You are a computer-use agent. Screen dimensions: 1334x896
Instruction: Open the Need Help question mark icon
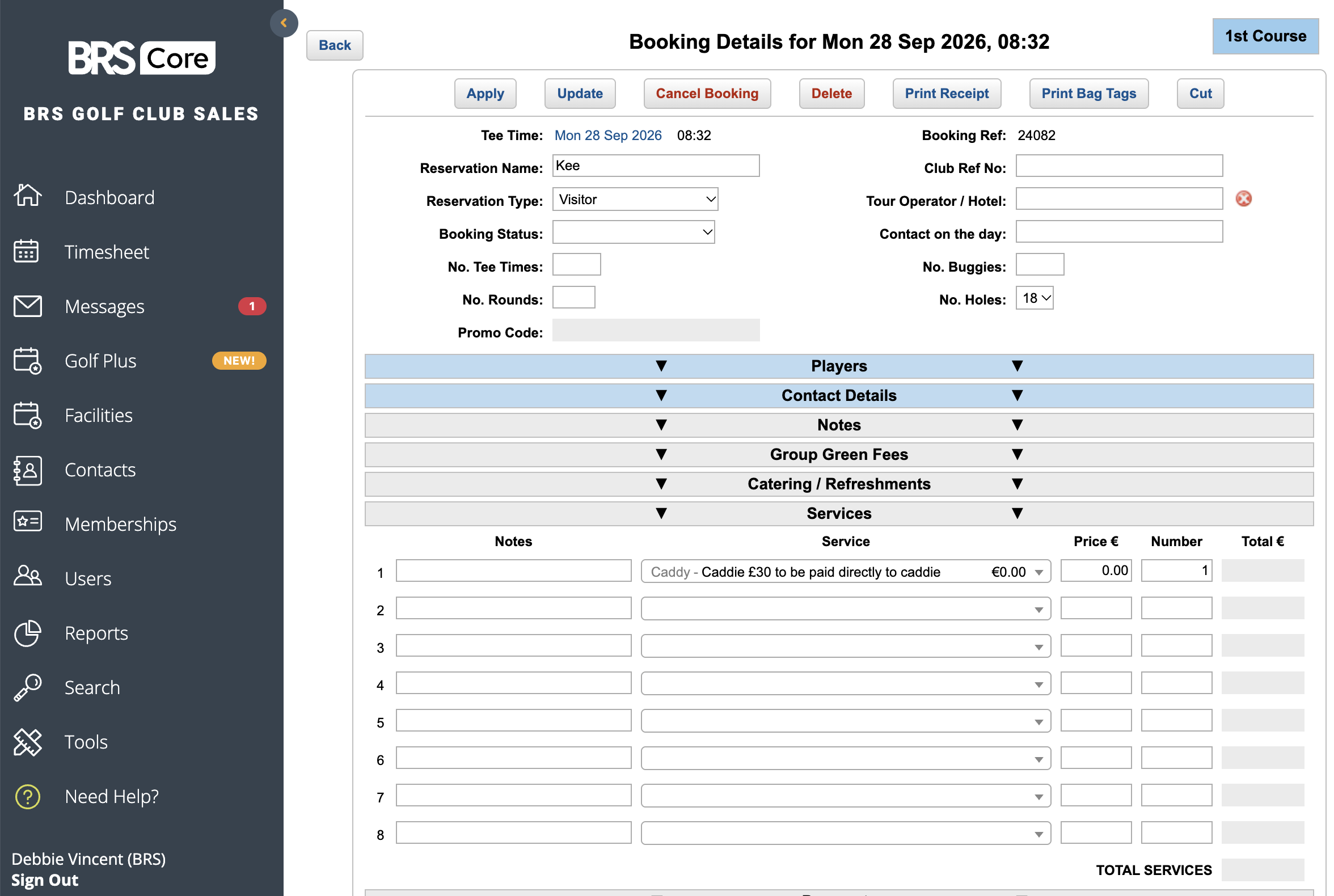(27, 796)
